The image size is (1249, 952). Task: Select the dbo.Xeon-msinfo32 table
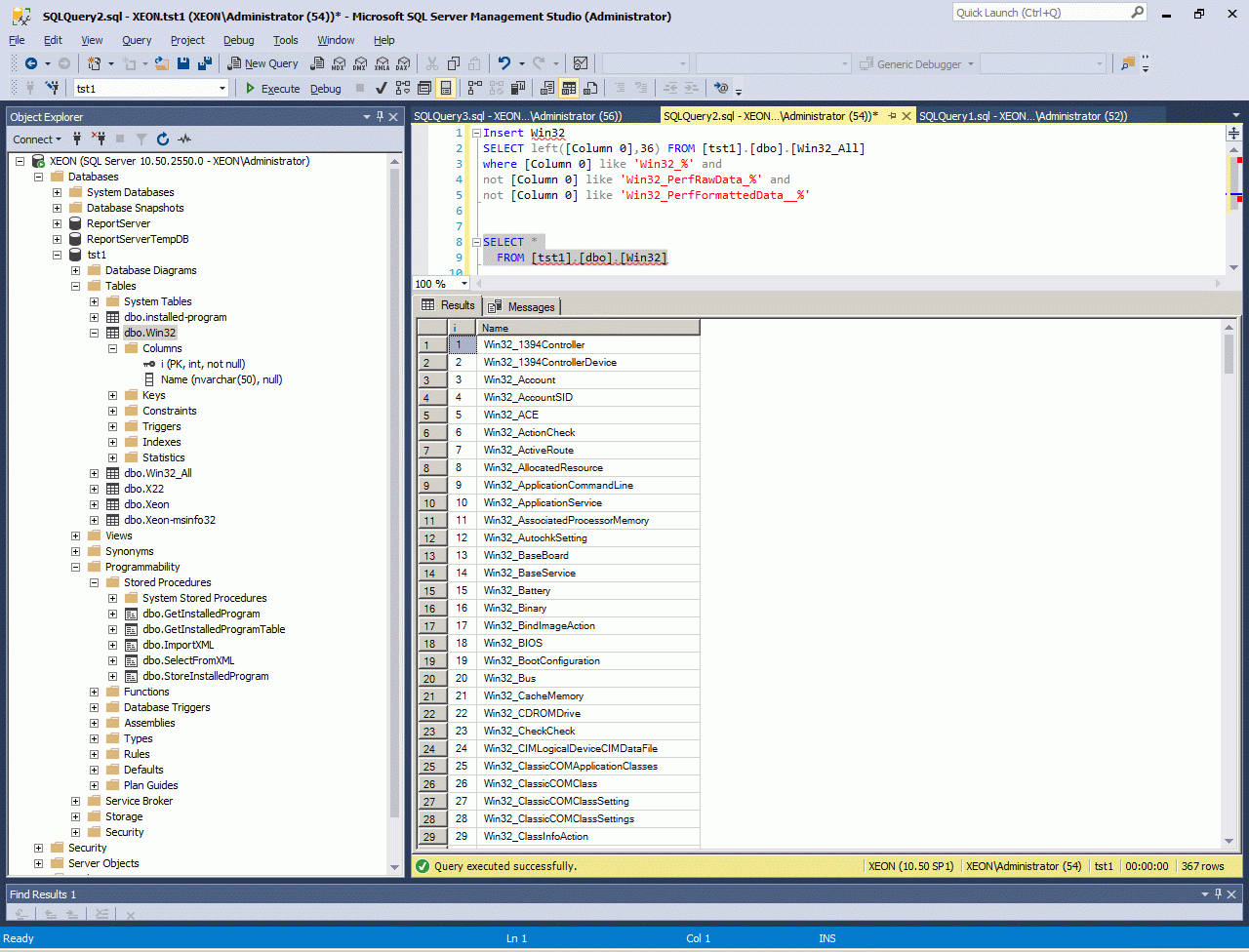pyautogui.click(x=170, y=520)
